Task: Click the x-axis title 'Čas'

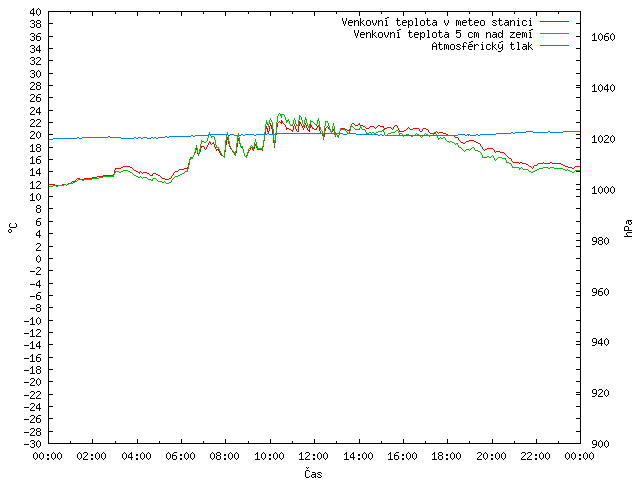Action: pos(313,473)
